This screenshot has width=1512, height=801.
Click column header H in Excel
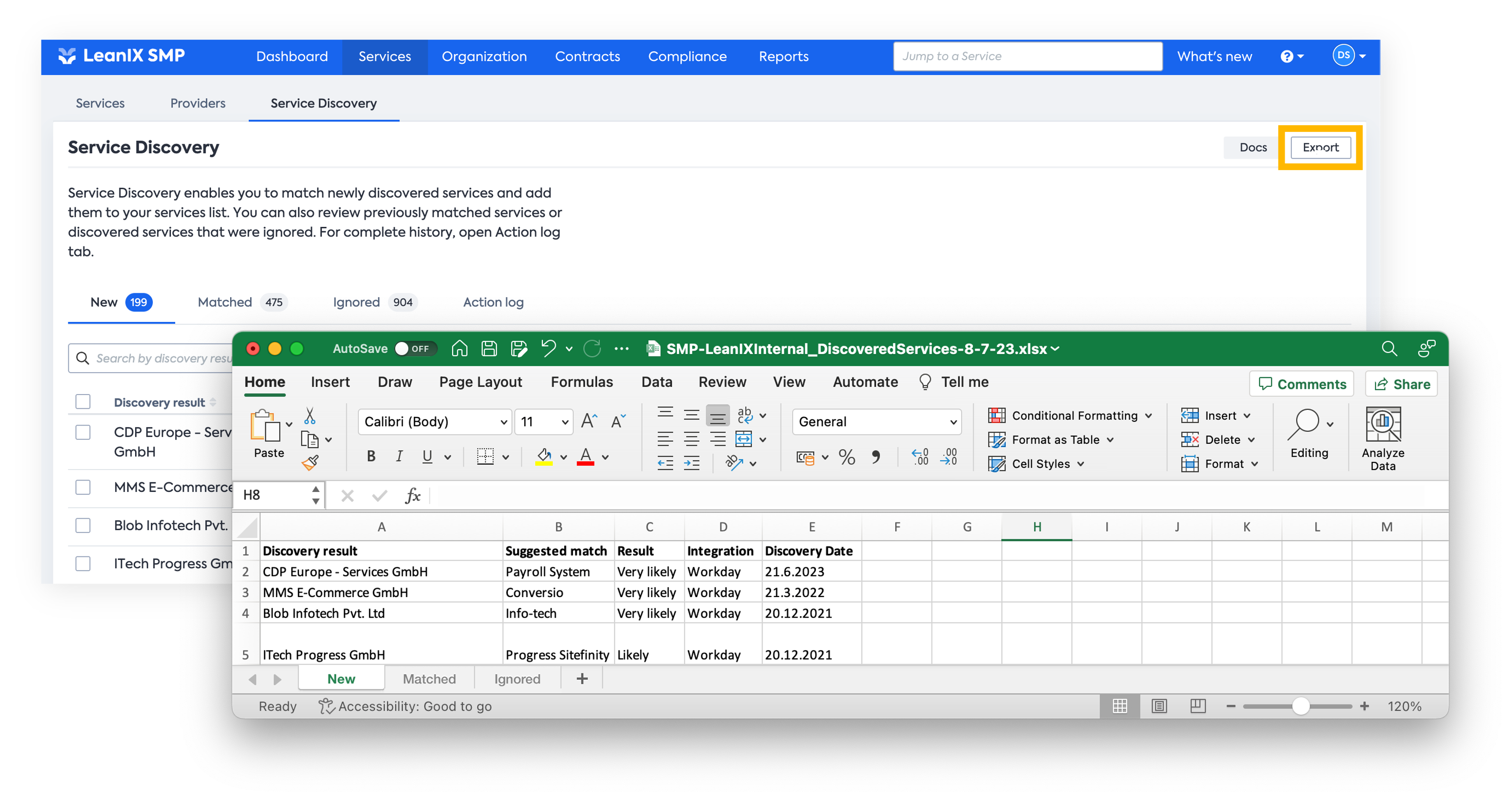point(1036,527)
